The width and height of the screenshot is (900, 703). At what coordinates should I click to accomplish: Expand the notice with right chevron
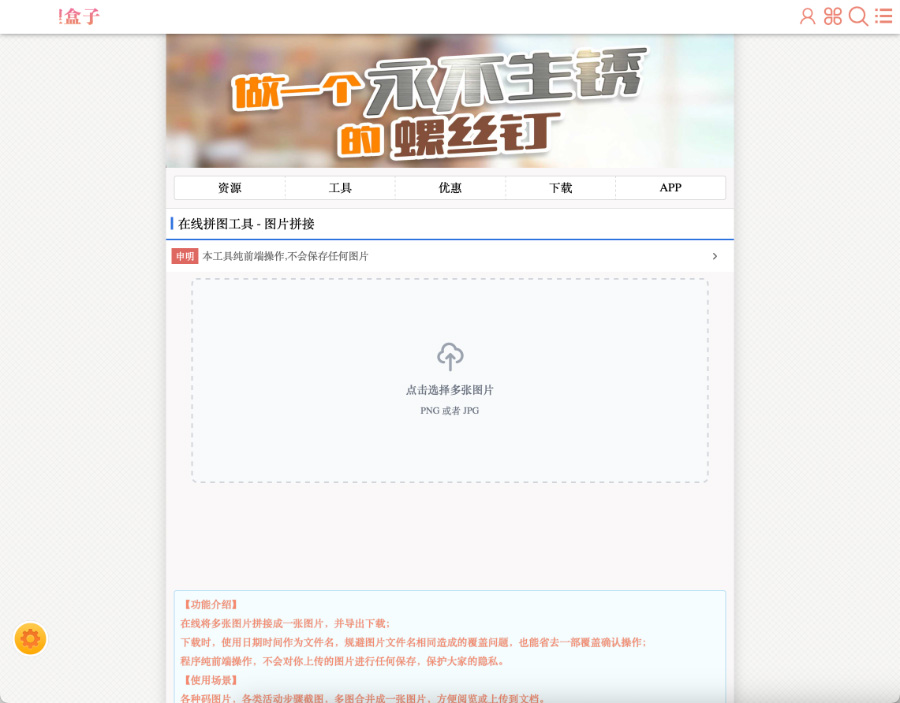[x=714, y=256]
